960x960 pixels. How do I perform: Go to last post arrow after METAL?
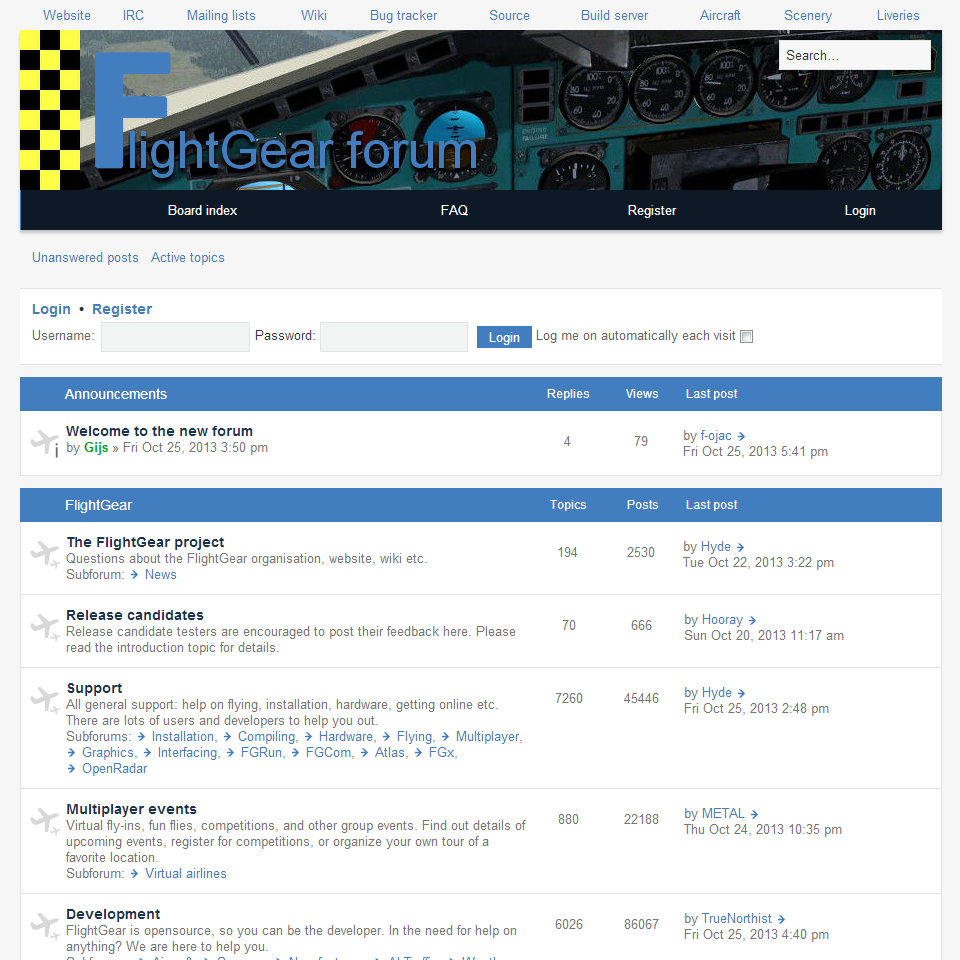754,814
